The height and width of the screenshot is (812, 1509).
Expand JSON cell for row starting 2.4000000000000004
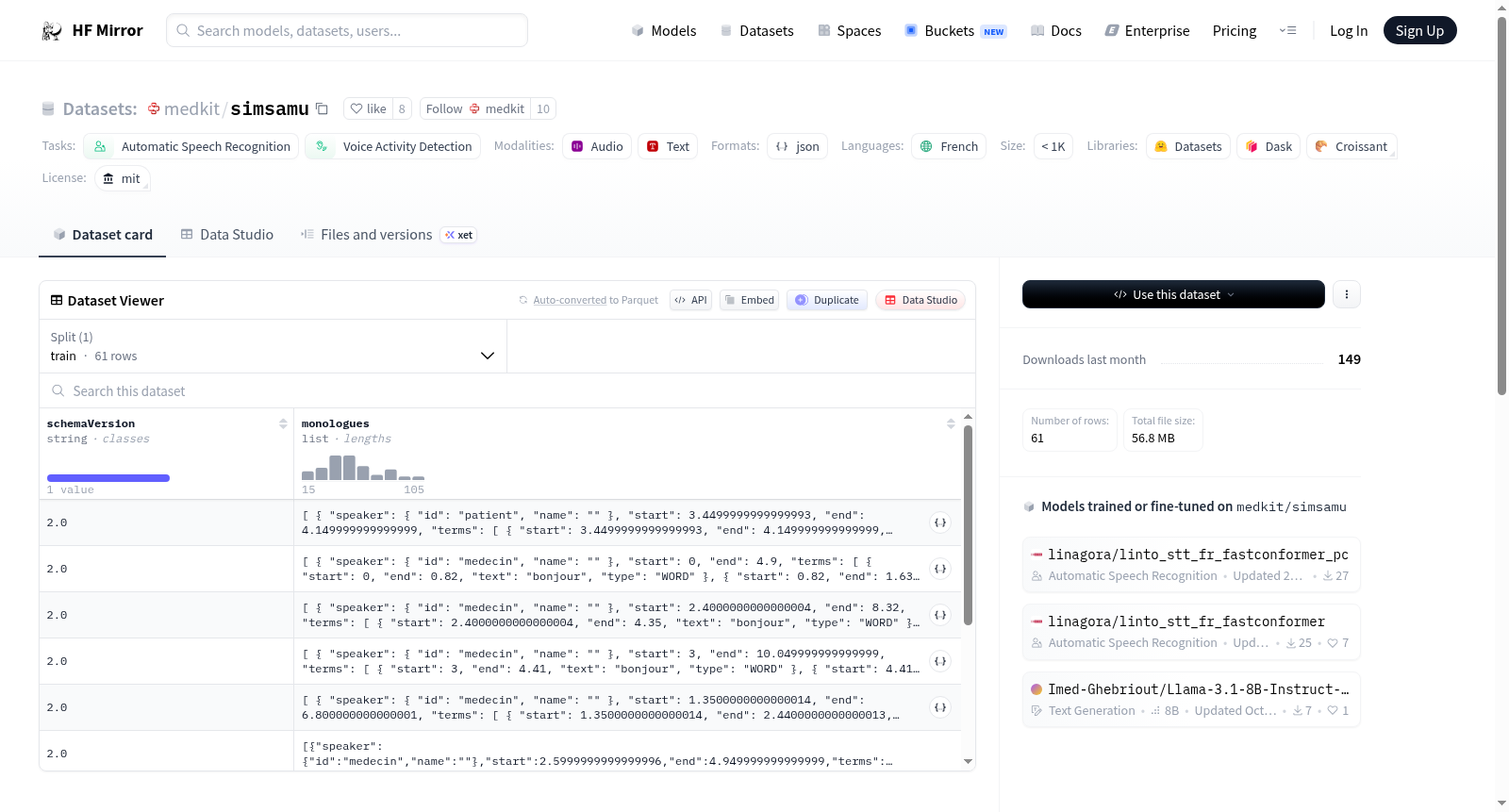point(940,615)
